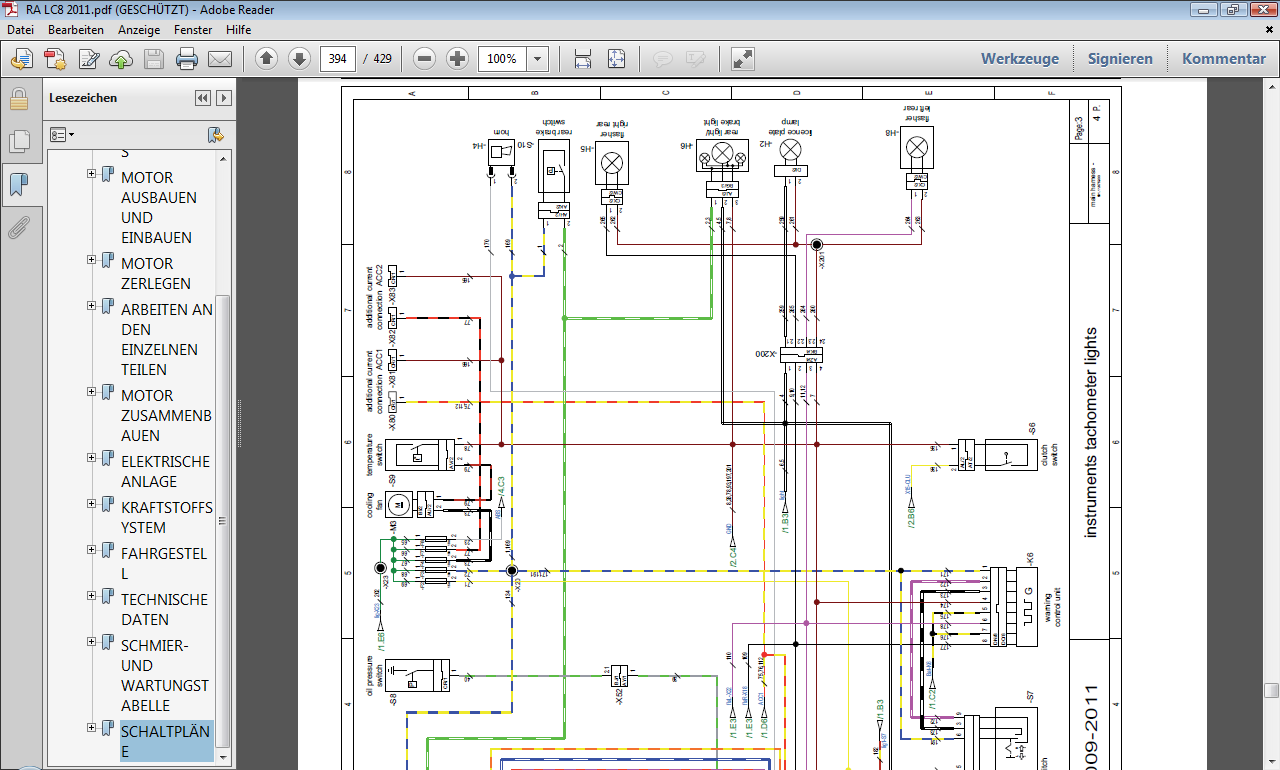
Task: Go to previous page with up arrow
Action: (266, 59)
